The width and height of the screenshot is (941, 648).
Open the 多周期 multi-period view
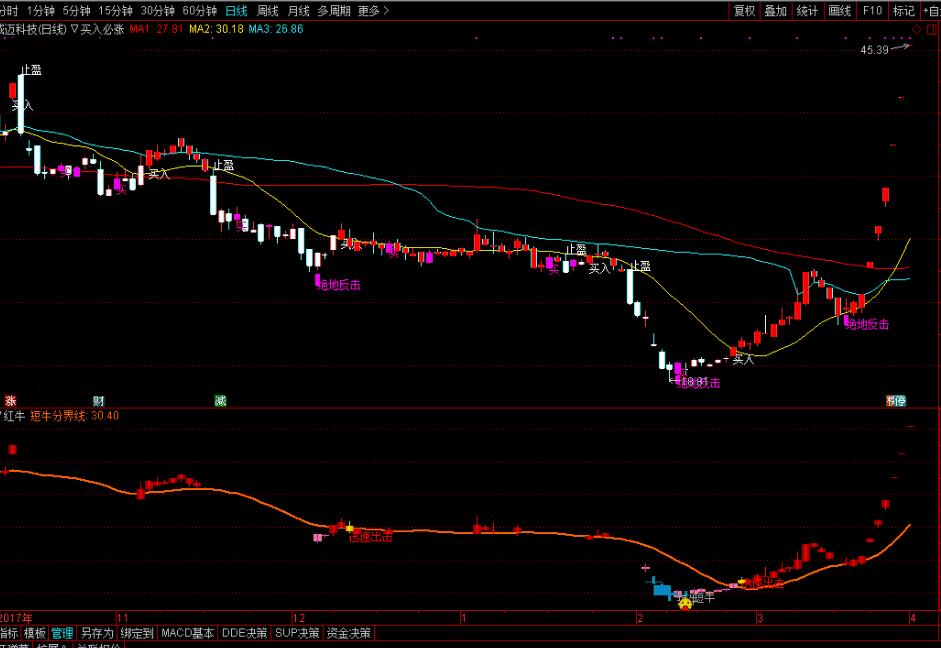tap(334, 10)
